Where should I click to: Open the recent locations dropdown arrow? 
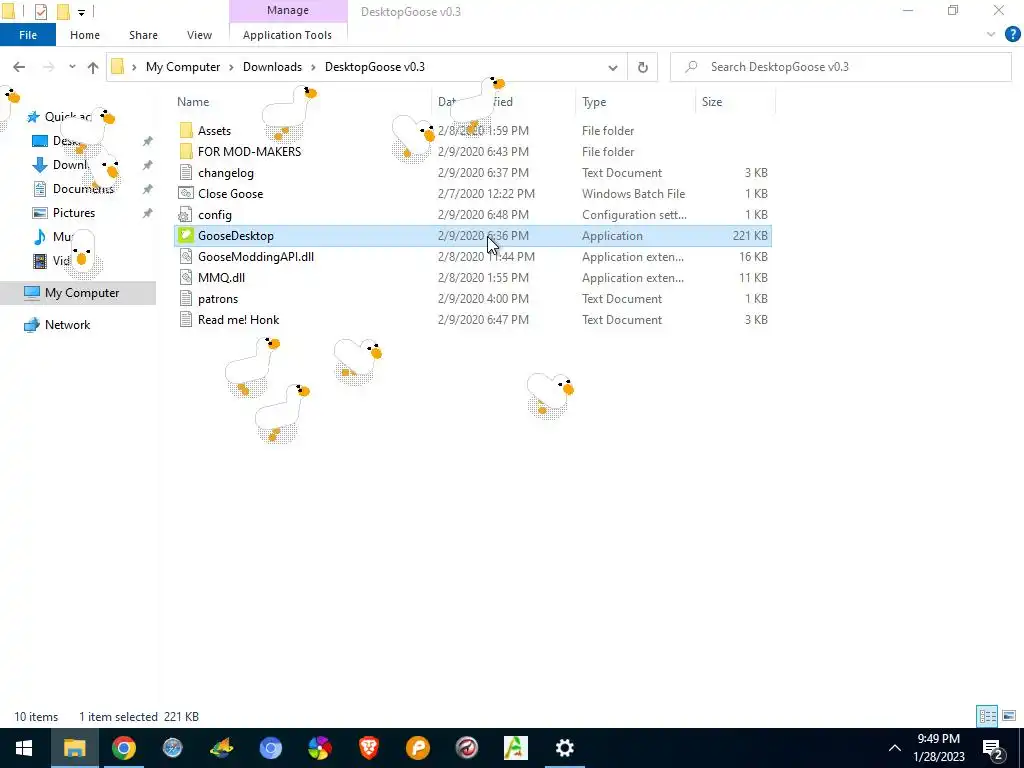72,67
